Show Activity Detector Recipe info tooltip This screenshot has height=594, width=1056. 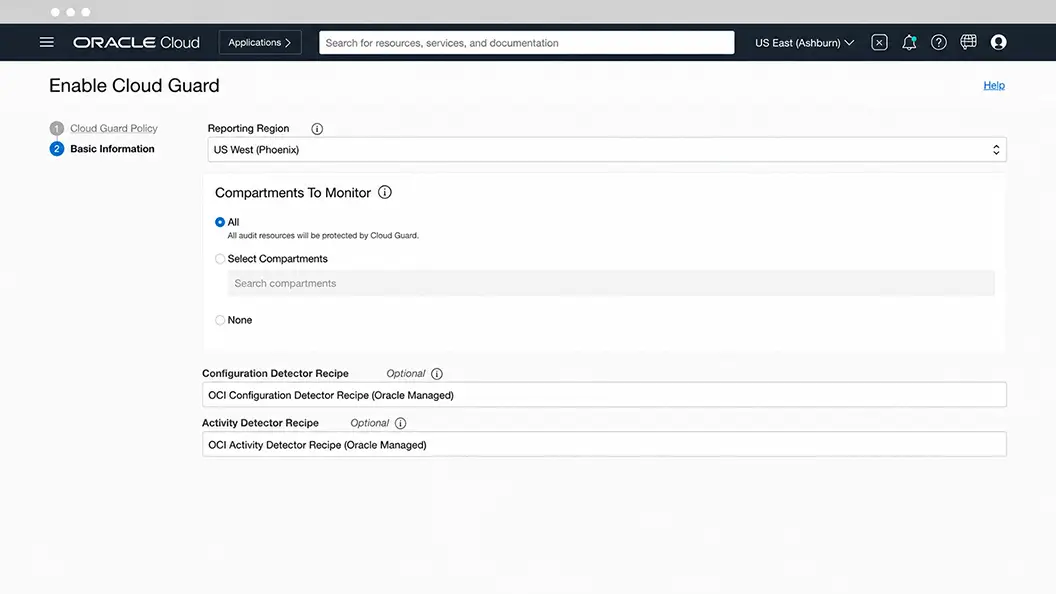click(401, 424)
